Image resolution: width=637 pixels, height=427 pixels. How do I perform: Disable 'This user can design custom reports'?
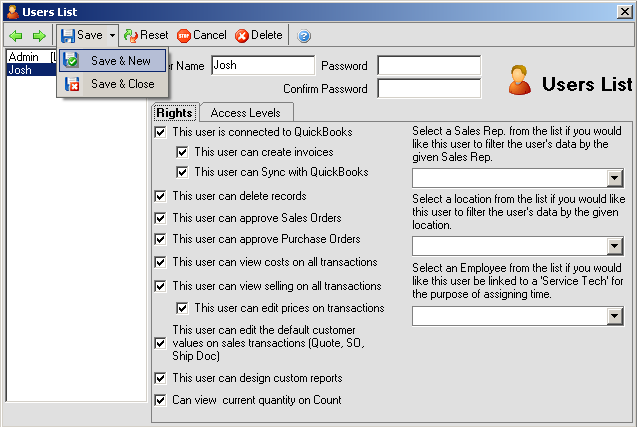pos(161,378)
